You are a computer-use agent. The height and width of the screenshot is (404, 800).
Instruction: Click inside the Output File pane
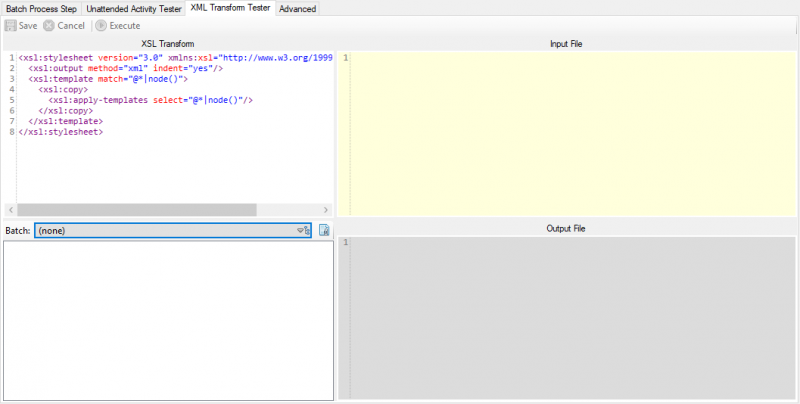tap(566, 317)
